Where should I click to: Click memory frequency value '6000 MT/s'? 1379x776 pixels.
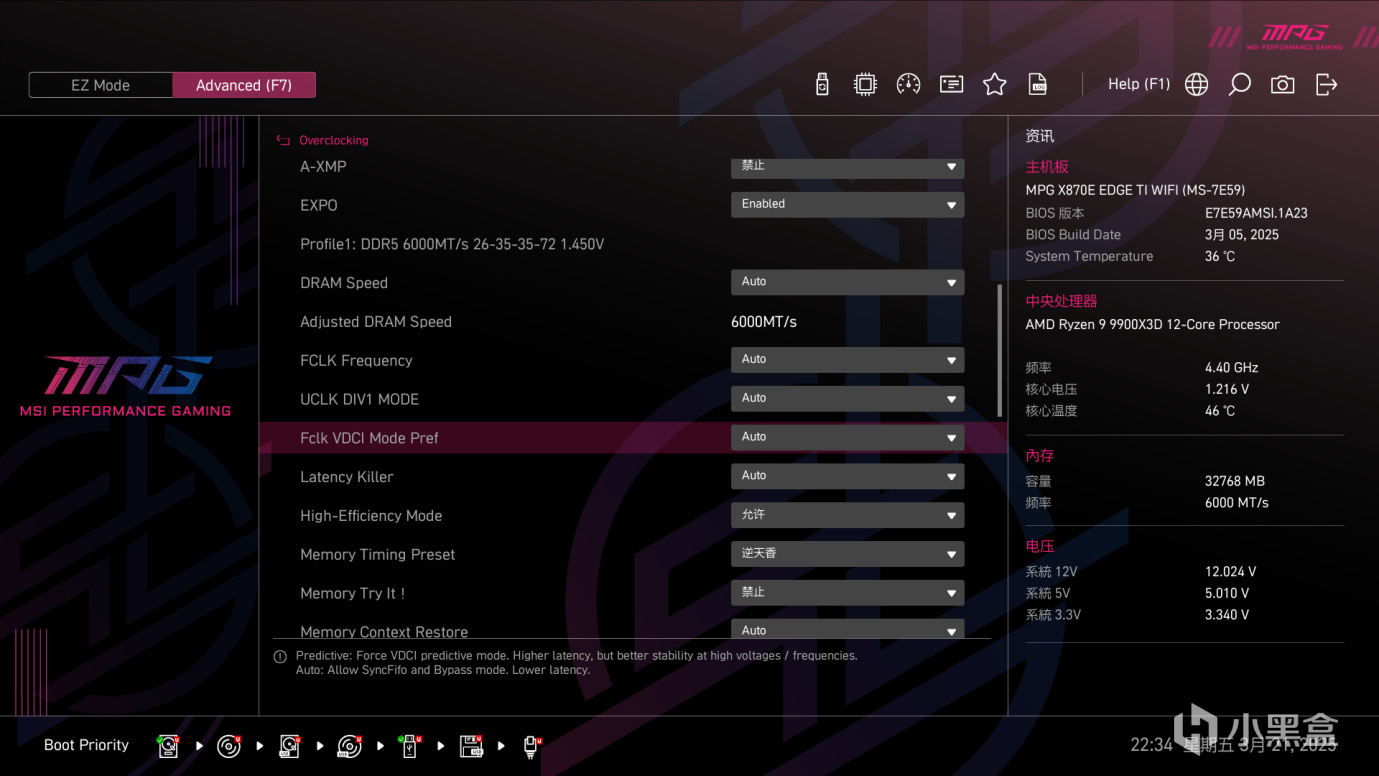(1237, 503)
